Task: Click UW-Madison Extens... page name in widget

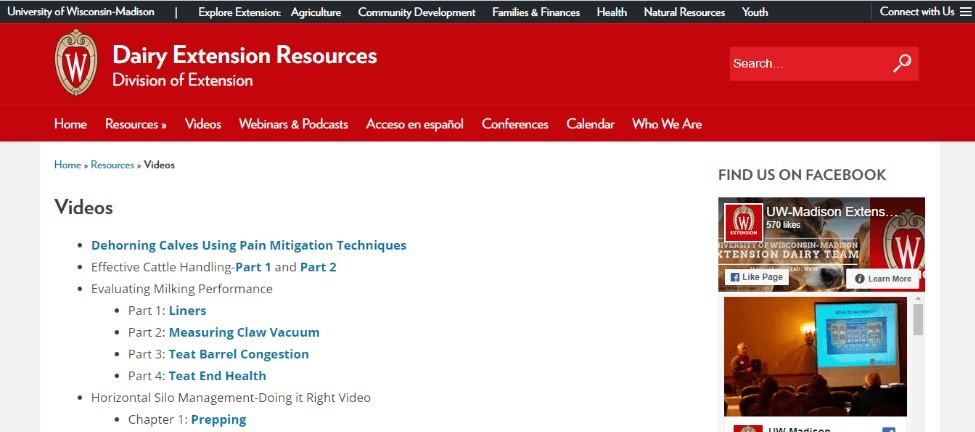Action: click(x=833, y=211)
